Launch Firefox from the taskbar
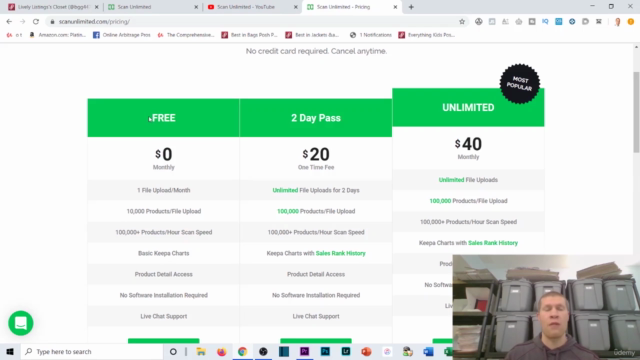 pos(222,351)
